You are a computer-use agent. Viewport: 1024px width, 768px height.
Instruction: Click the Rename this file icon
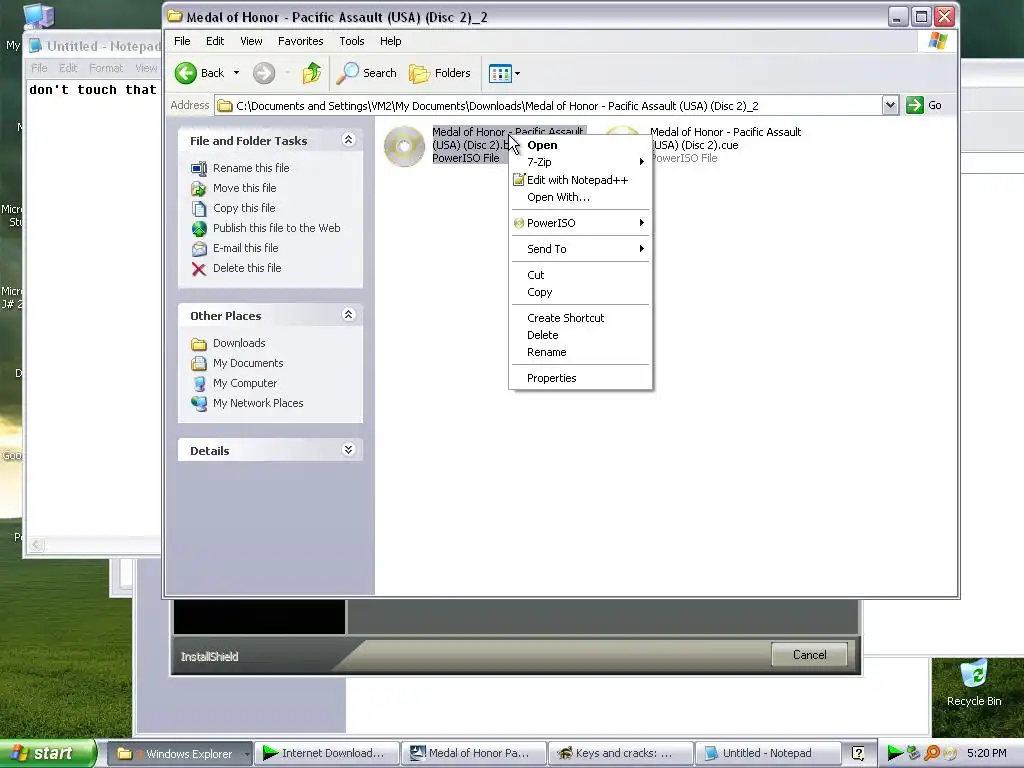[x=199, y=168]
